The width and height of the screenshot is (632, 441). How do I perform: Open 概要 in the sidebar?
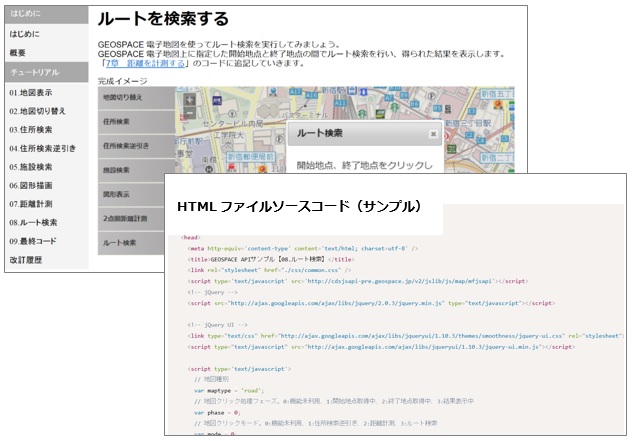click(x=18, y=53)
